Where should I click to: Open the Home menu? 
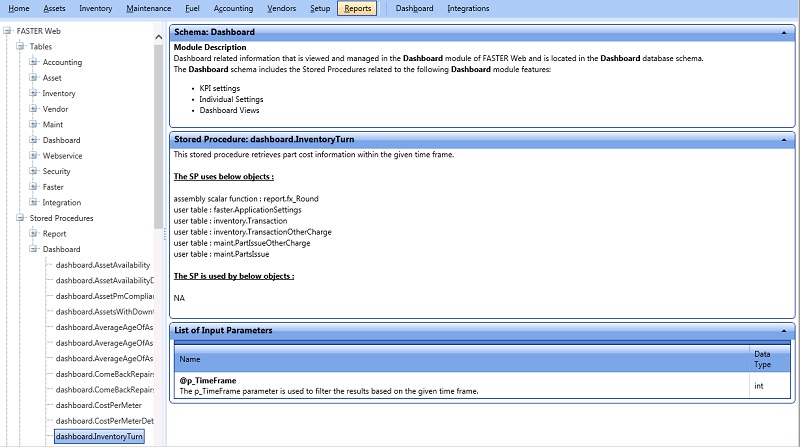[x=19, y=8]
